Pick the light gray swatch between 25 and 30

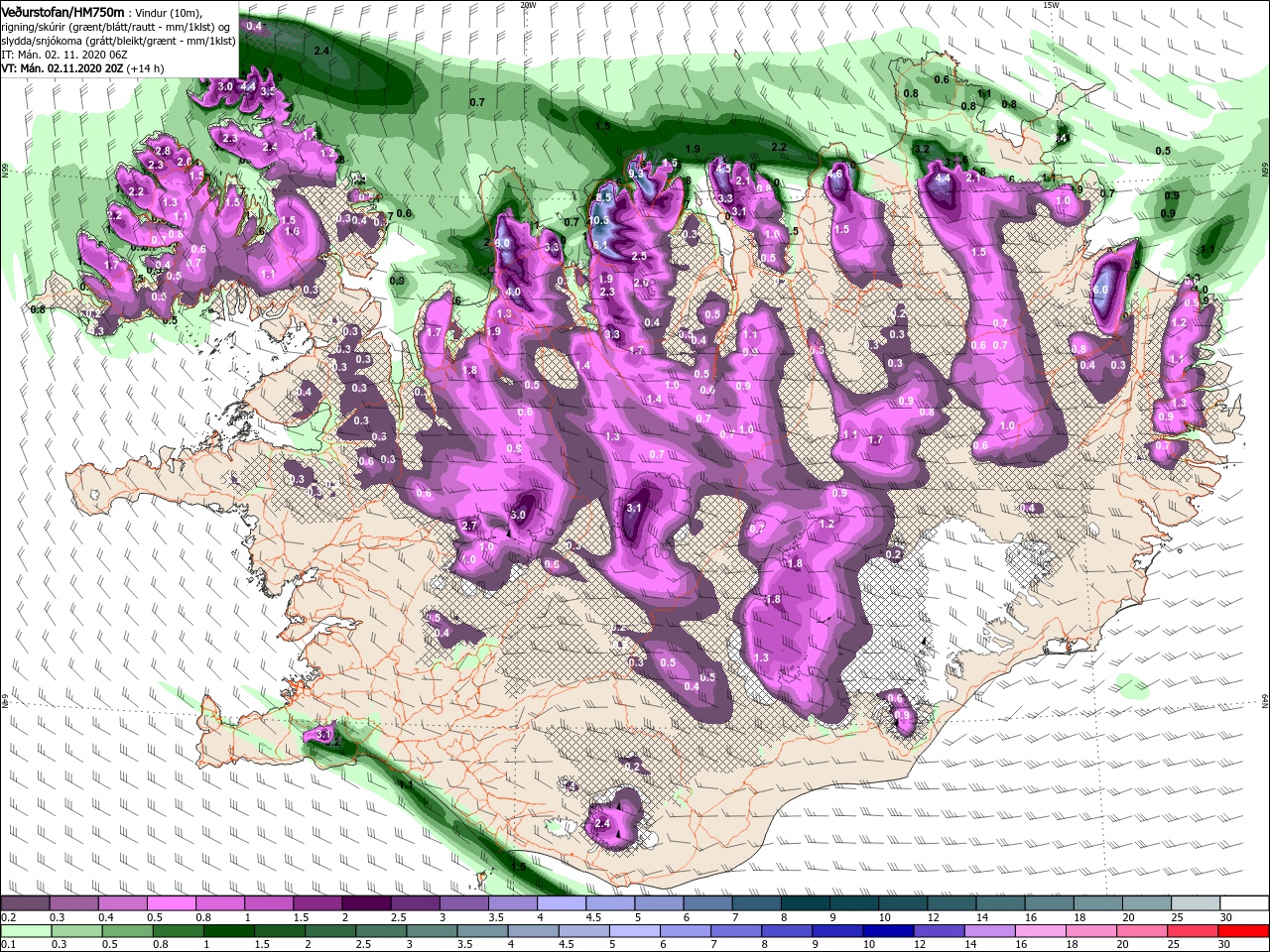click(1197, 903)
